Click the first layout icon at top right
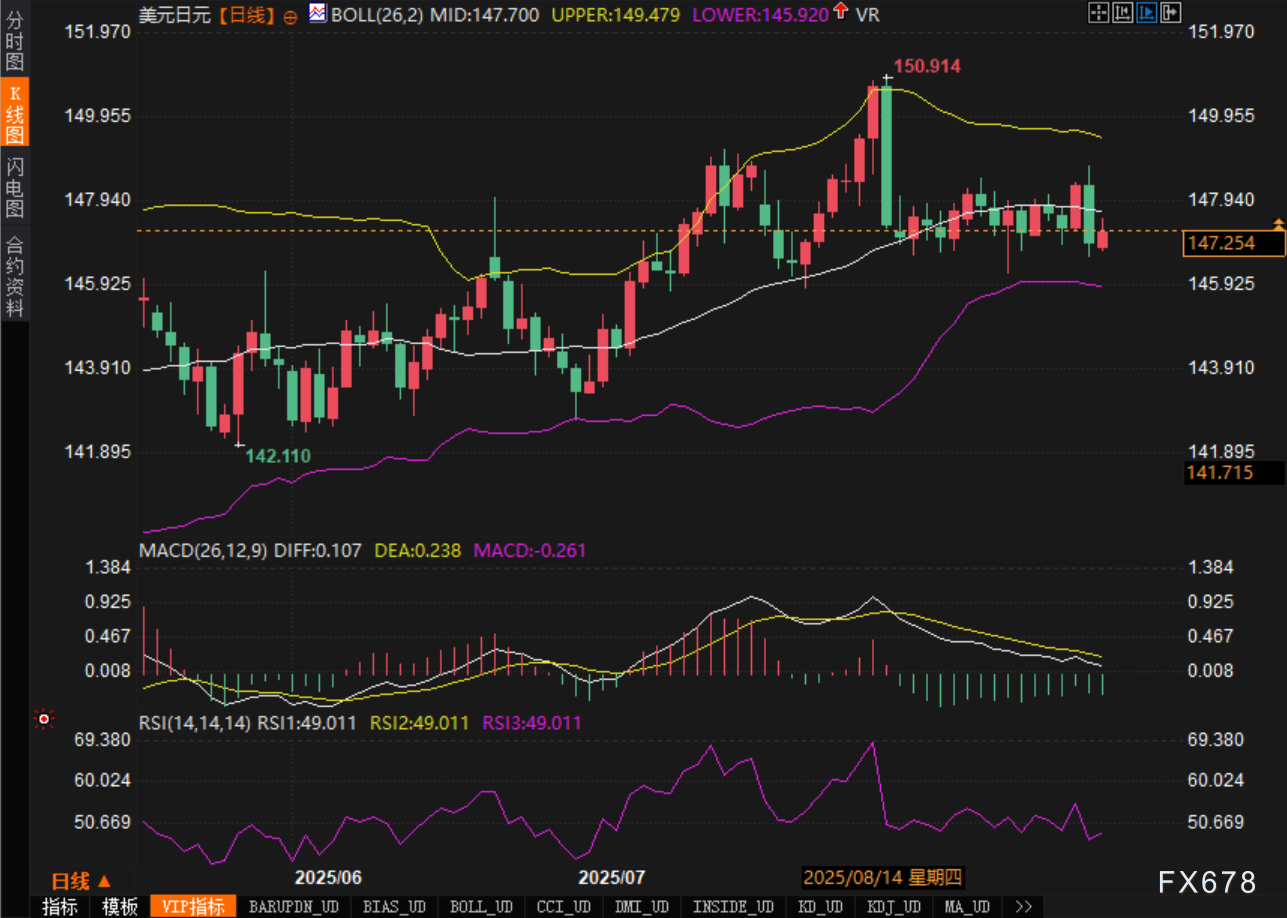This screenshot has height=918, width=1287. [x=1098, y=12]
